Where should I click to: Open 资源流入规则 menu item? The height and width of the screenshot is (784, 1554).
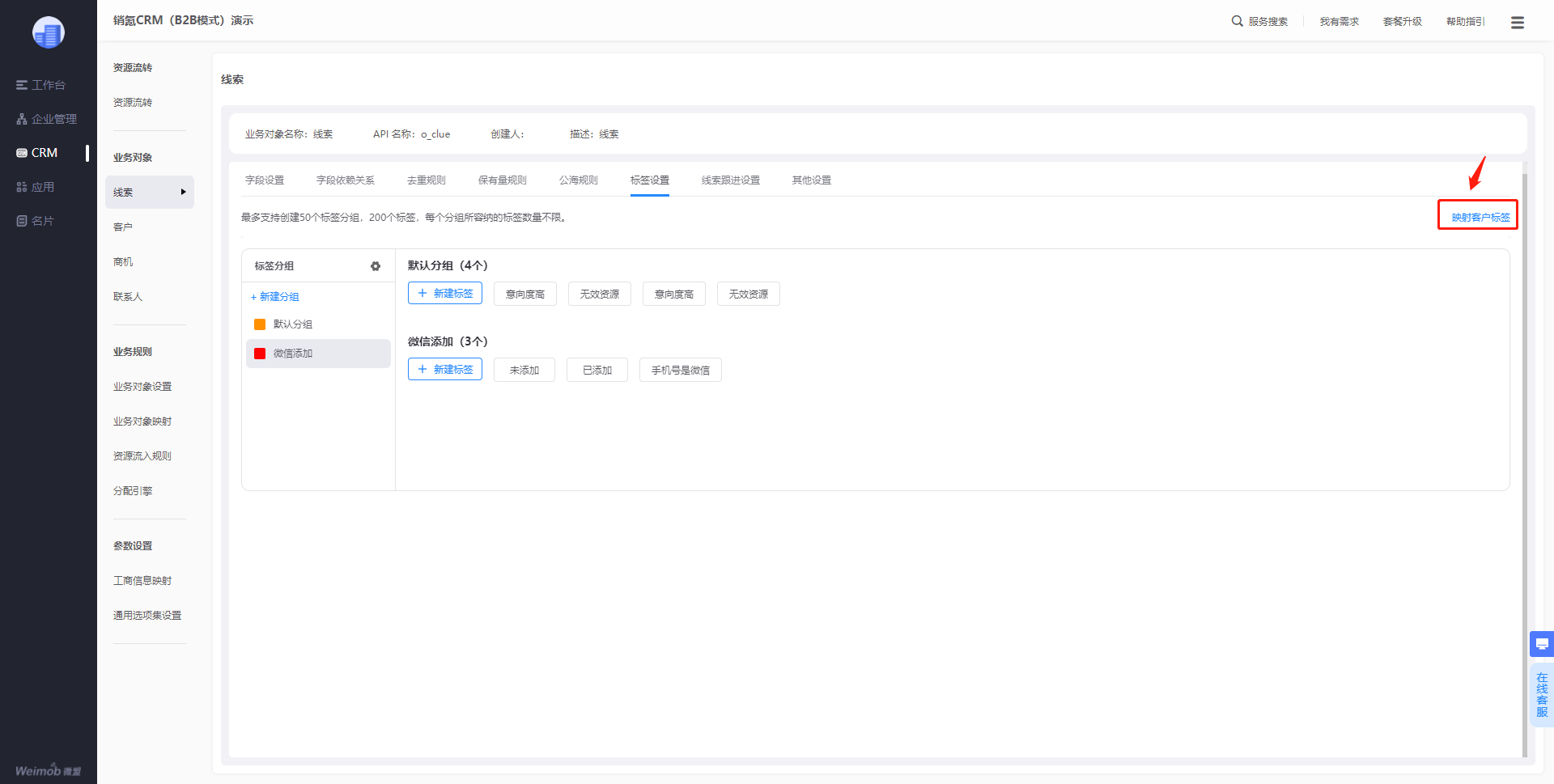142,456
